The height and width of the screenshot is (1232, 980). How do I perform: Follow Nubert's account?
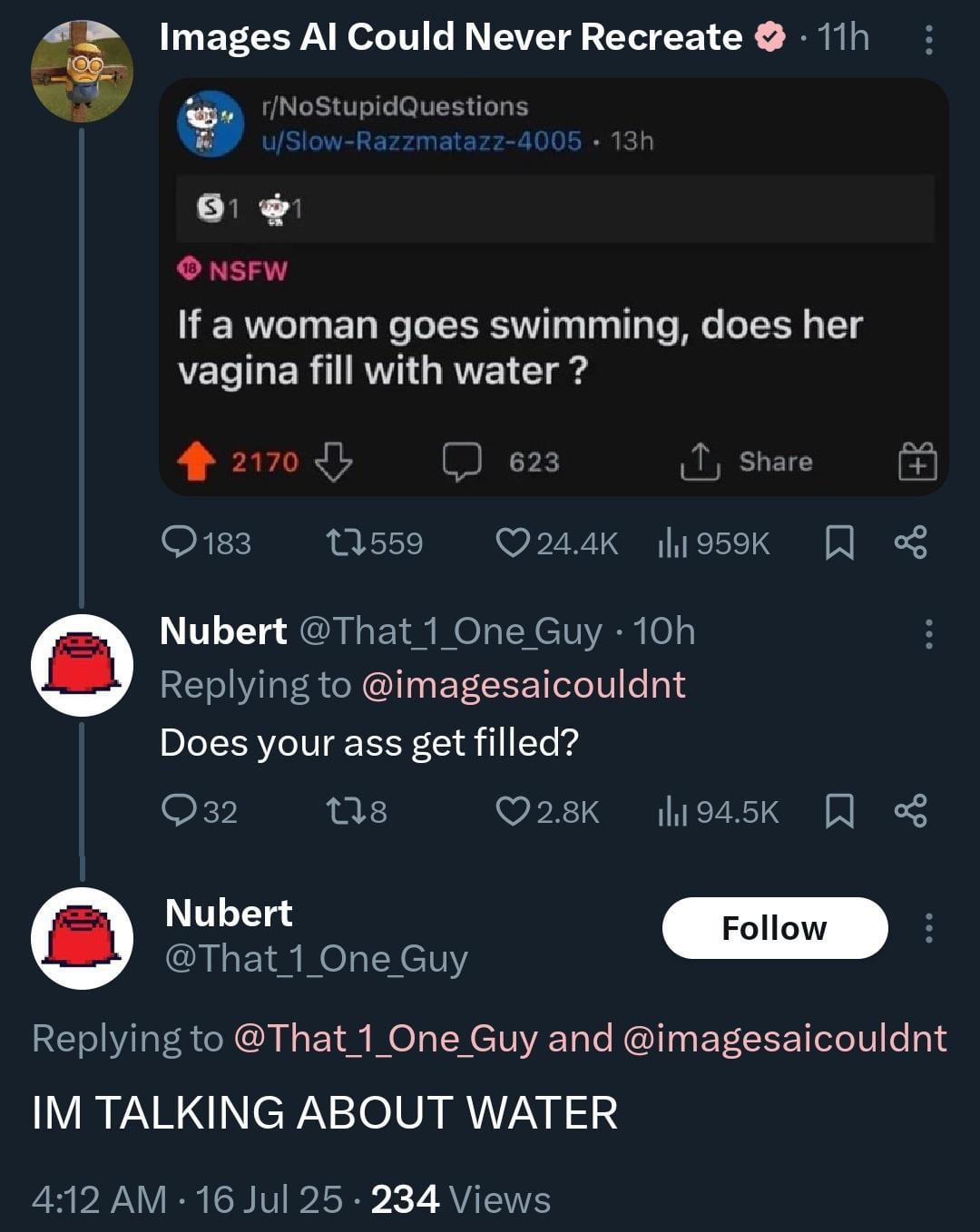pyautogui.click(x=774, y=928)
